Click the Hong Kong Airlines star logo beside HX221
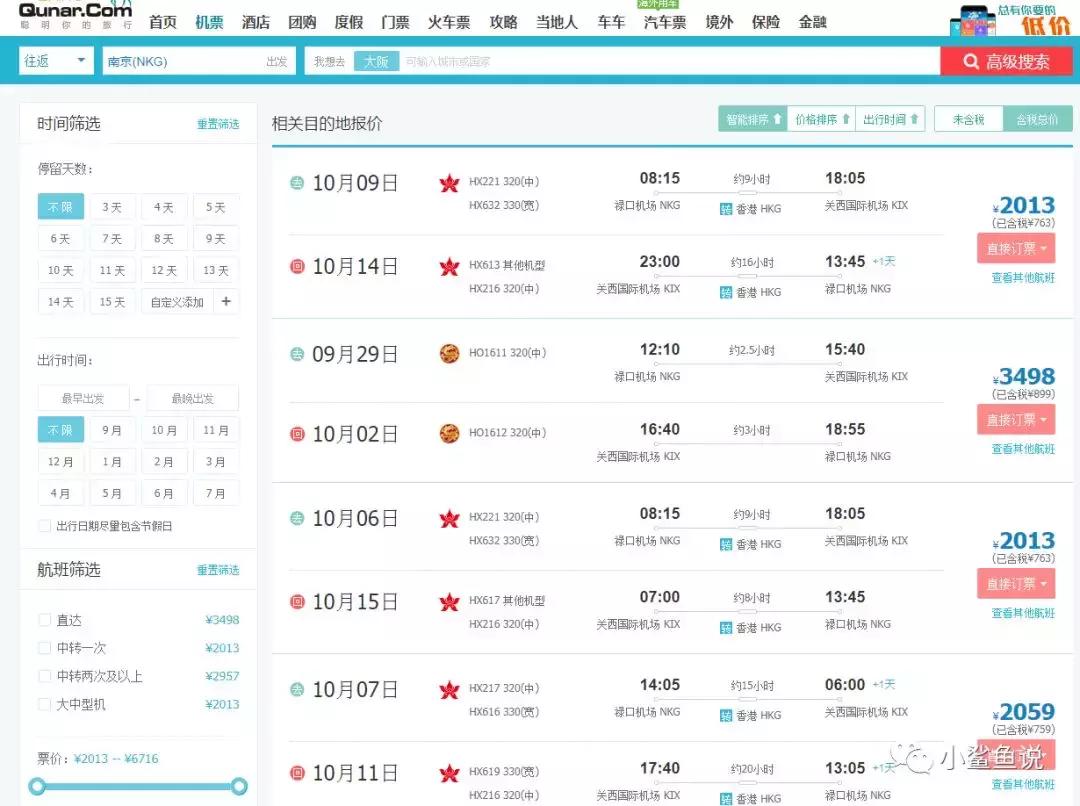Screen dimensions: 1080x806 click(448, 183)
